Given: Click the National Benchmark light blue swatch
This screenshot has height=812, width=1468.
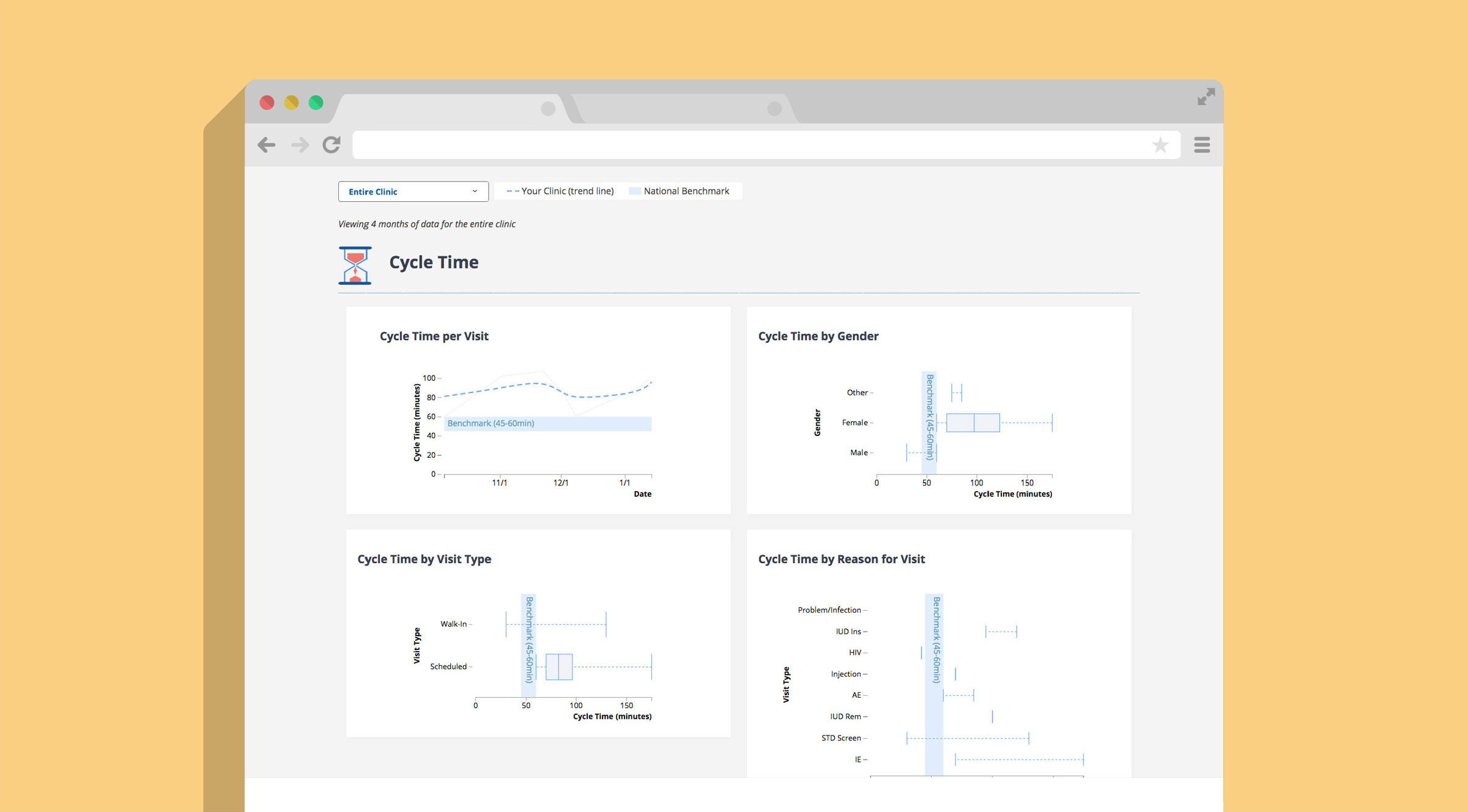Looking at the screenshot, I should (x=634, y=191).
